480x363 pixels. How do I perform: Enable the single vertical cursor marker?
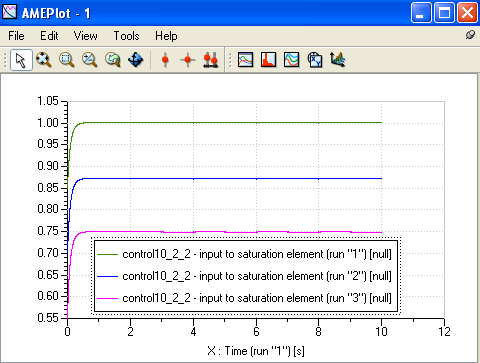click(165, 60)
